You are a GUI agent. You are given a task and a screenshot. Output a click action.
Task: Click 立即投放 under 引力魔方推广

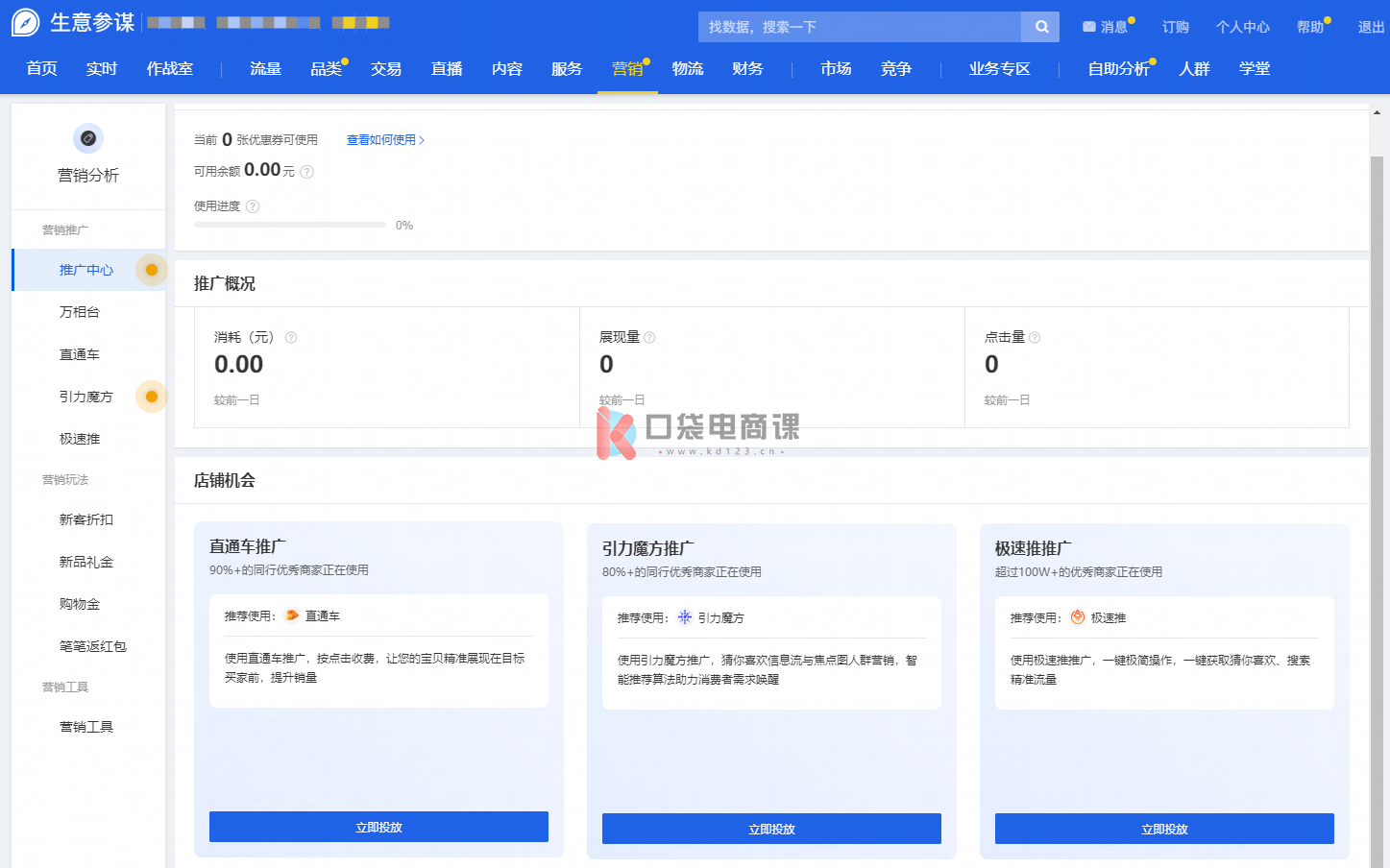tap(771, 829)
